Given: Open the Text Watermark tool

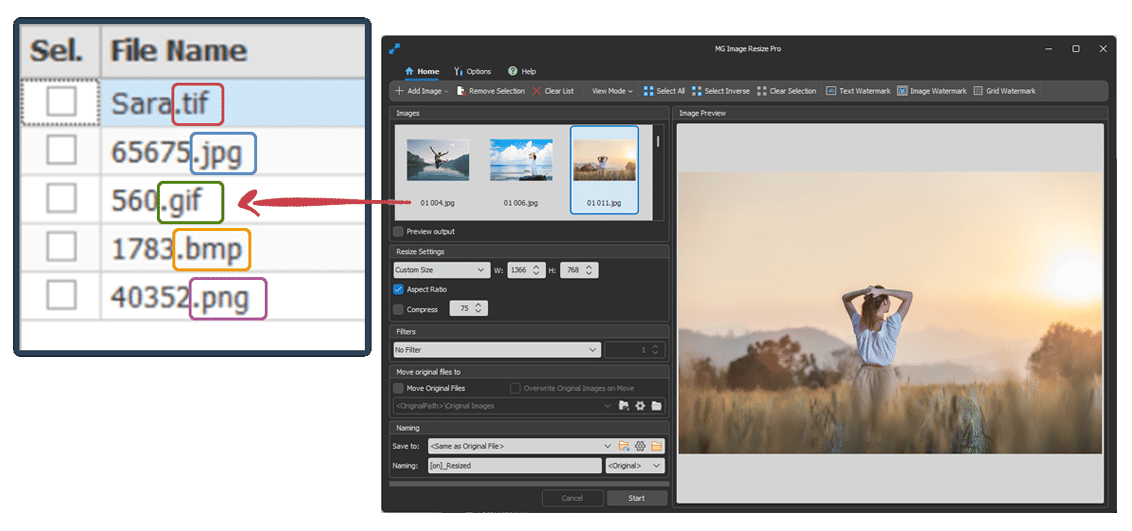Looking at the screenshot, I should 858,91.
